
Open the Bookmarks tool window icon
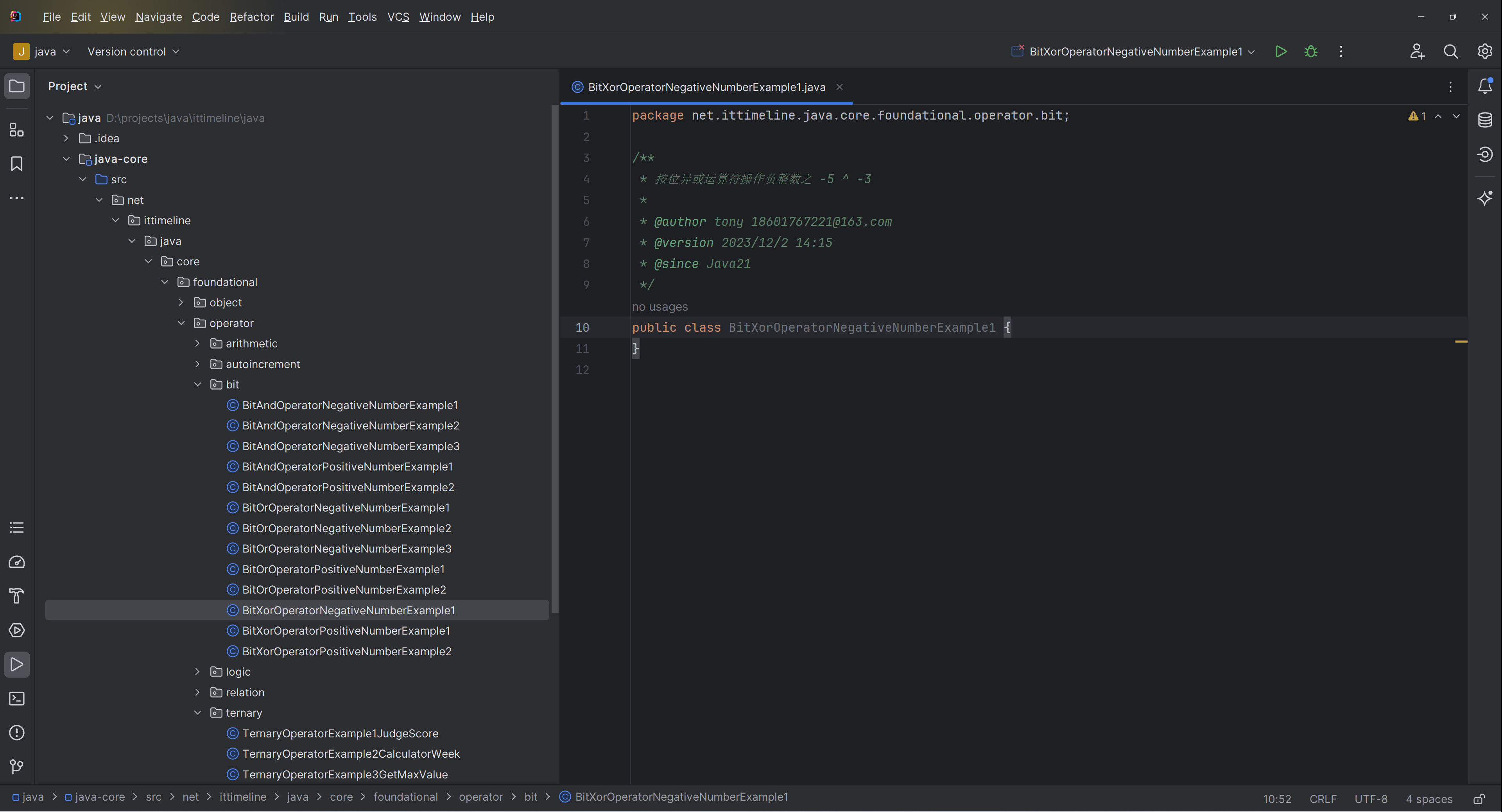pyautogui.click(x=17, y=164)
